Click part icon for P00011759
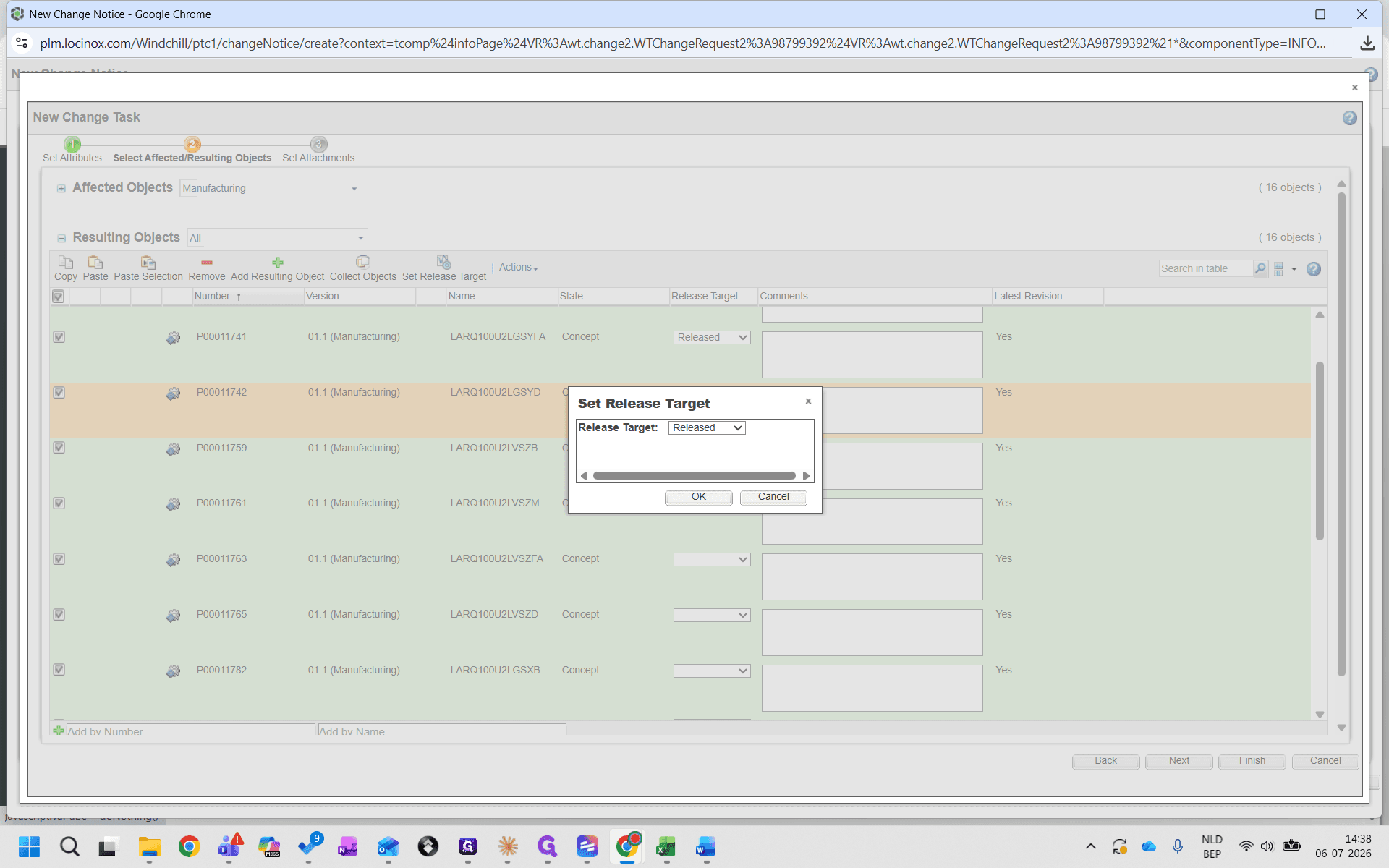This screenshot has height=868, width=1389. [x=173, y=449]
